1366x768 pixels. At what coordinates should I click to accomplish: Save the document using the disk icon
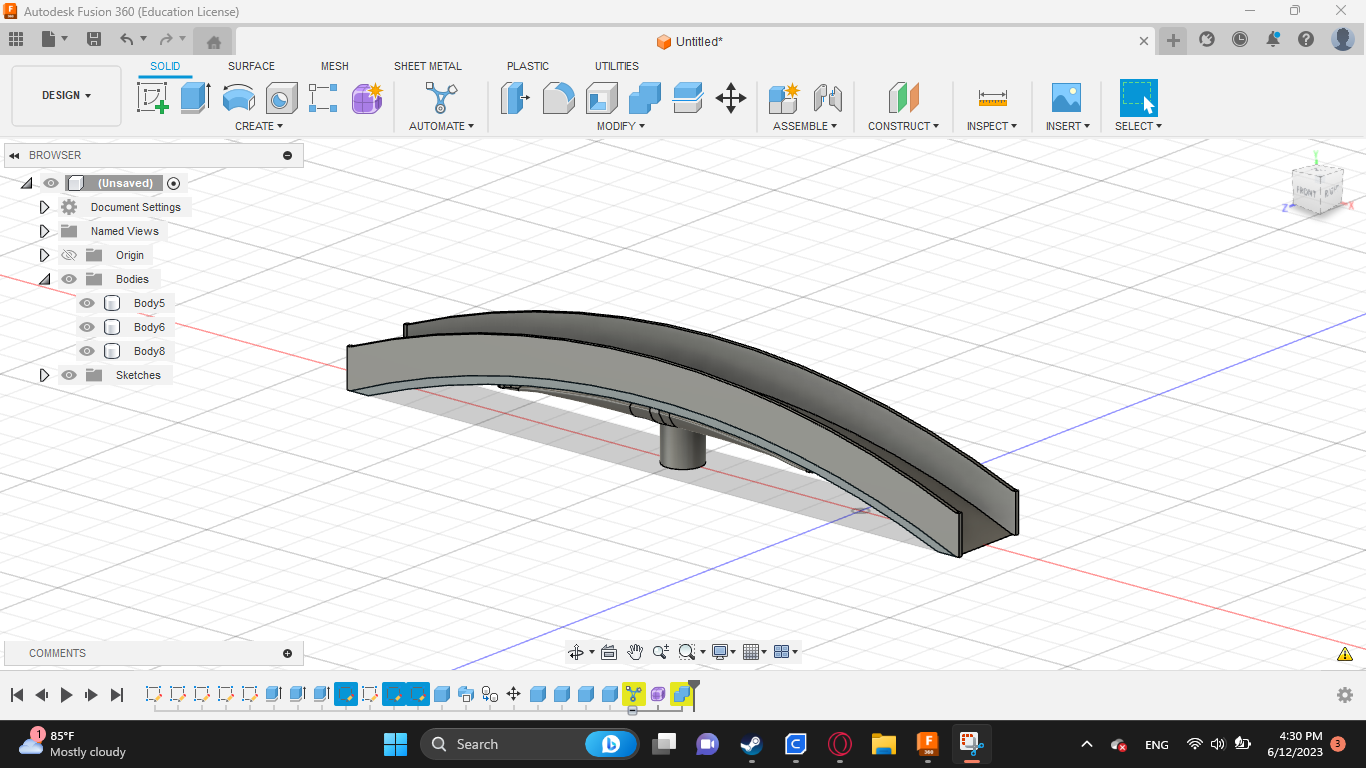click(94, 39)
